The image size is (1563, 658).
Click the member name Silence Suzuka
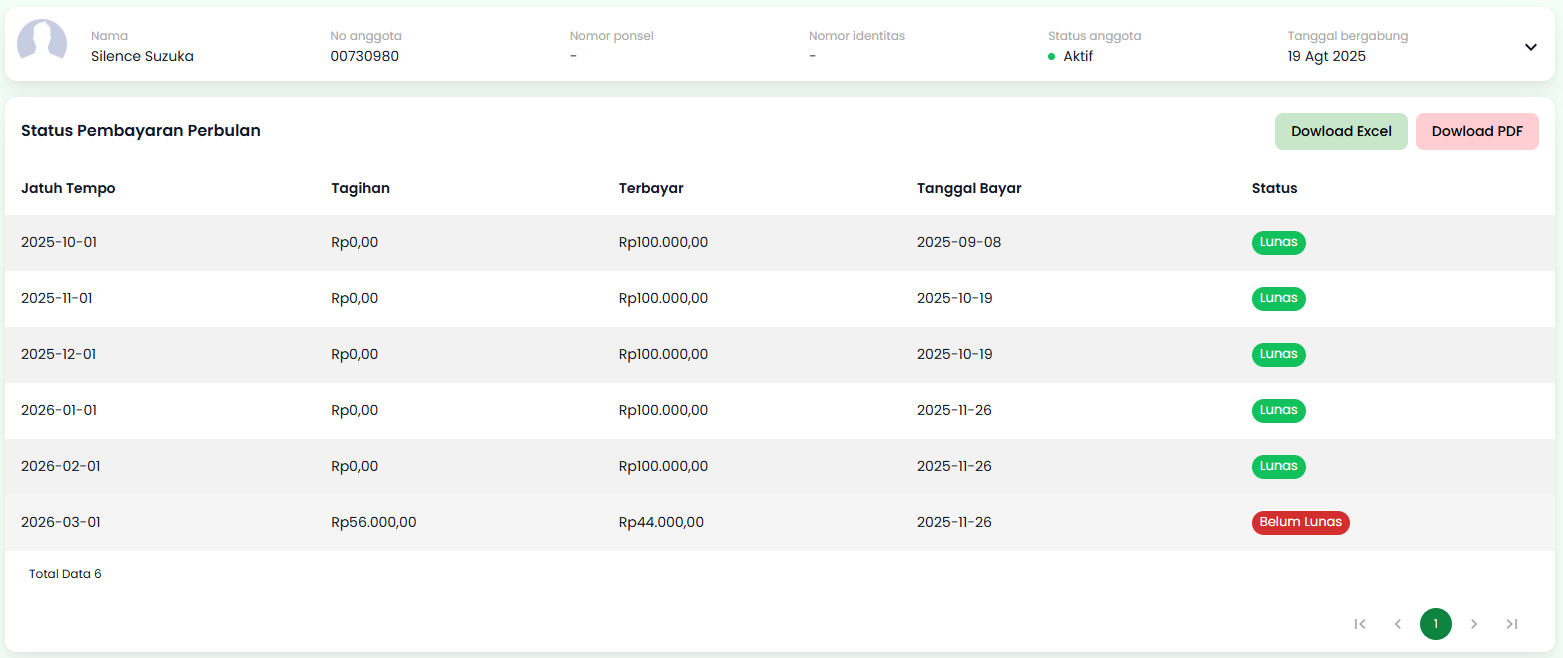pyautogui.click(x=142, y=56)
